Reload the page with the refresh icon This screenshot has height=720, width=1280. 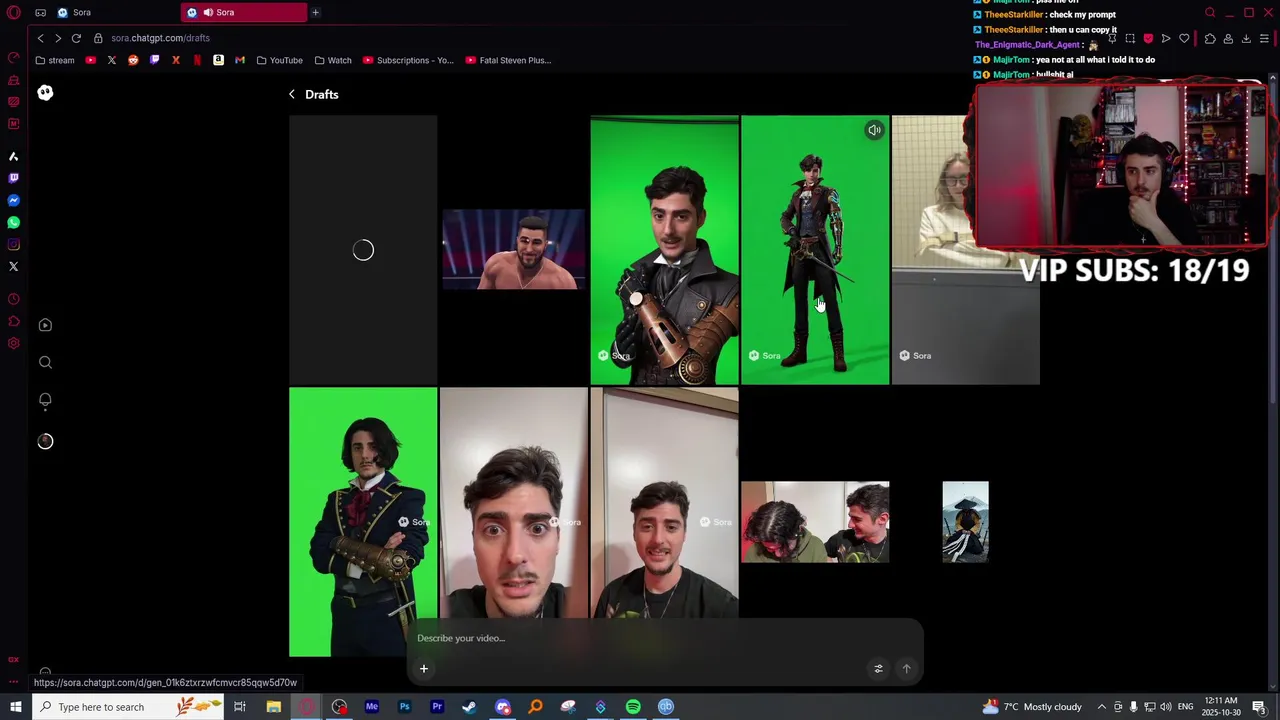tap(76, 38)
